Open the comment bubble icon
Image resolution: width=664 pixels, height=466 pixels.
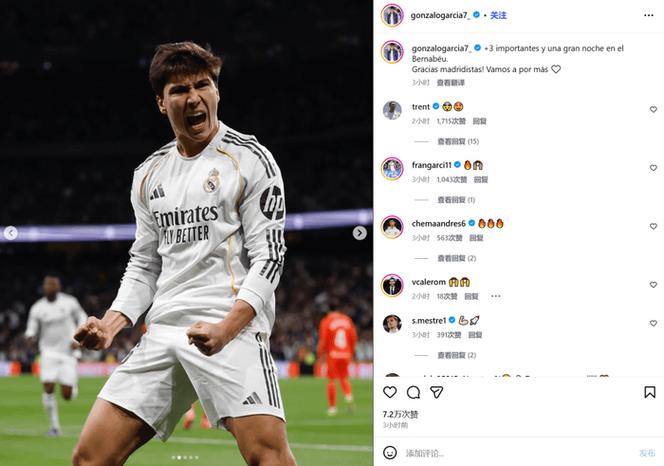(x=413, y=392)
